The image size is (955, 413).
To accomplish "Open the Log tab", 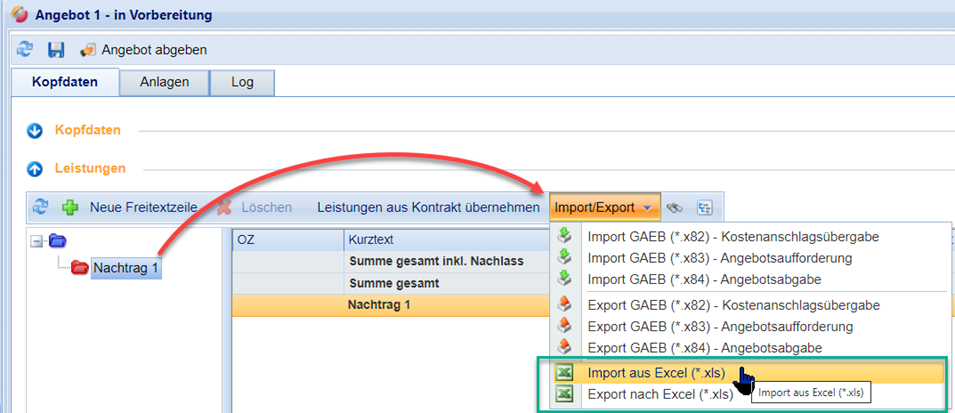I will pos(242,83).
